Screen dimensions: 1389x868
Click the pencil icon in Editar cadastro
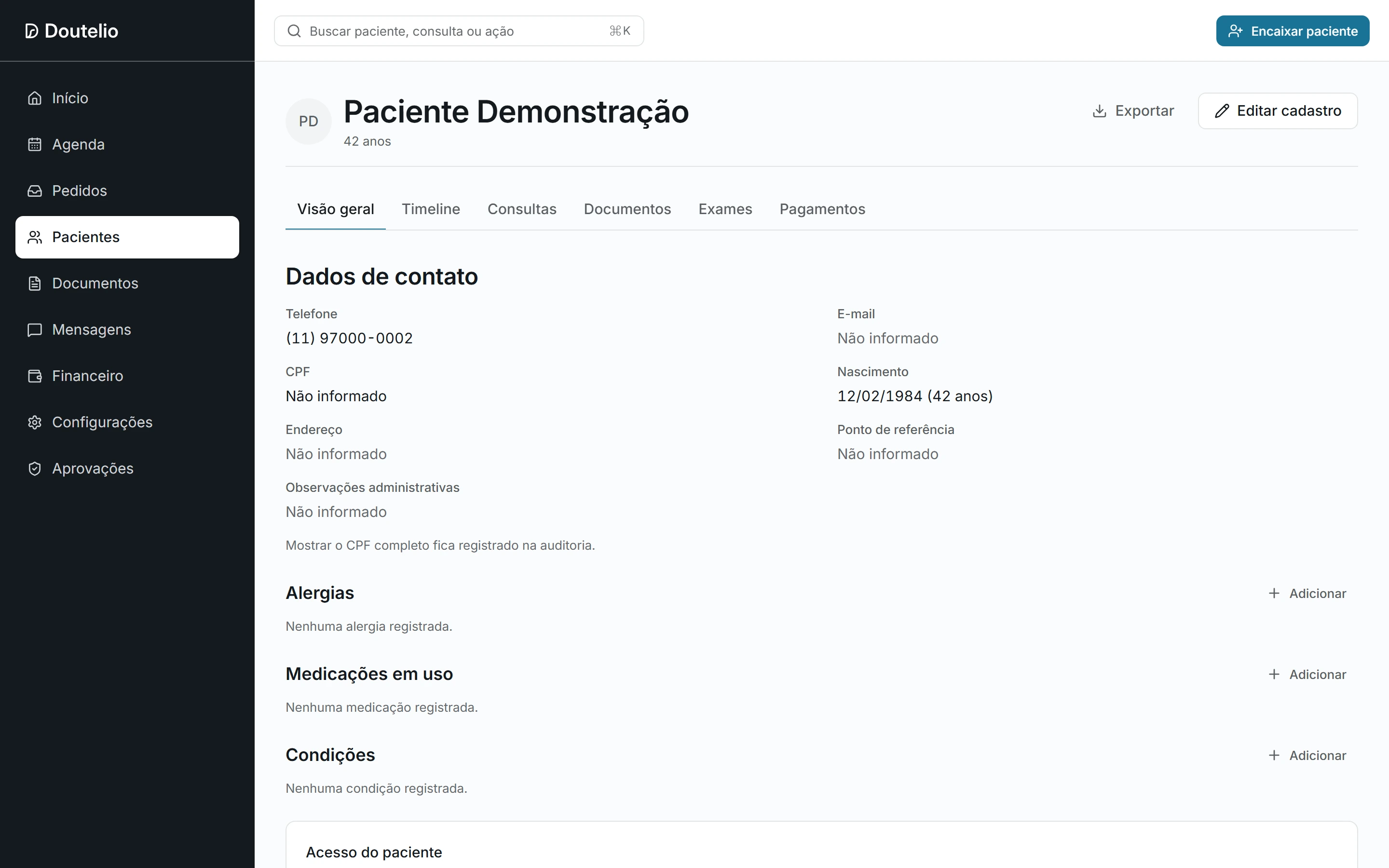click(x=1222, y=111)
